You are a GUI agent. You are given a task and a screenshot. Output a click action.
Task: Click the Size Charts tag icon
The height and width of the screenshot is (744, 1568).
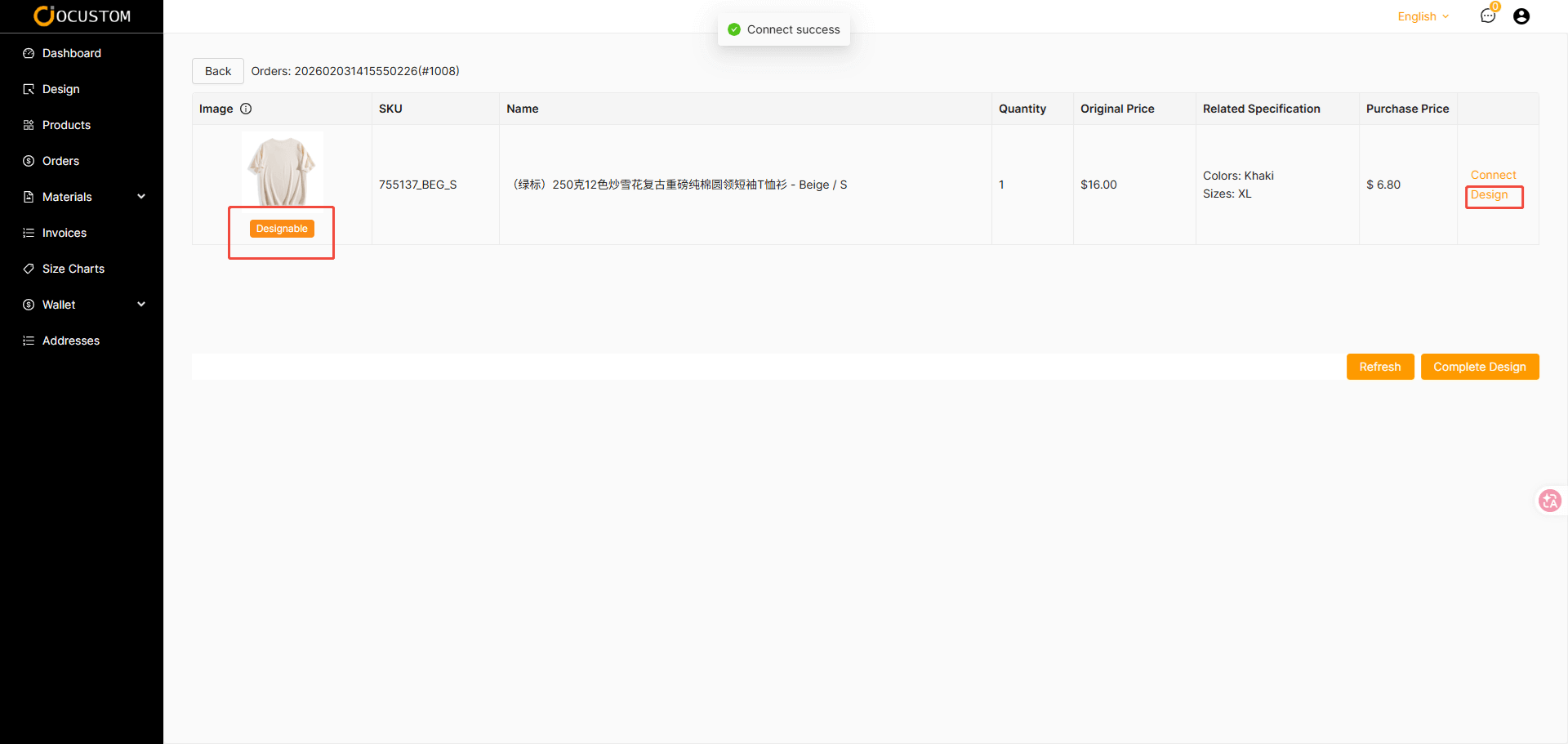click(x=29, y=269)
